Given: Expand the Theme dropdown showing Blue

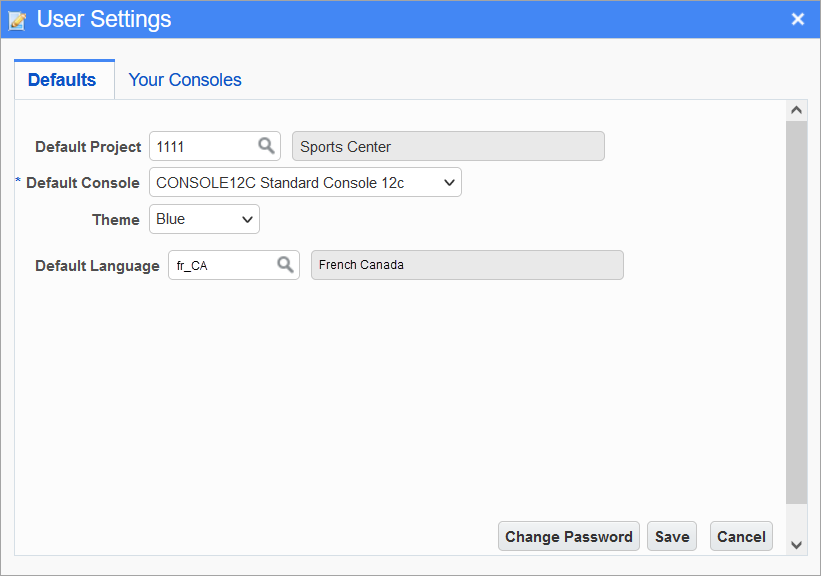Looking at the screenshot, I should [204, 219].
